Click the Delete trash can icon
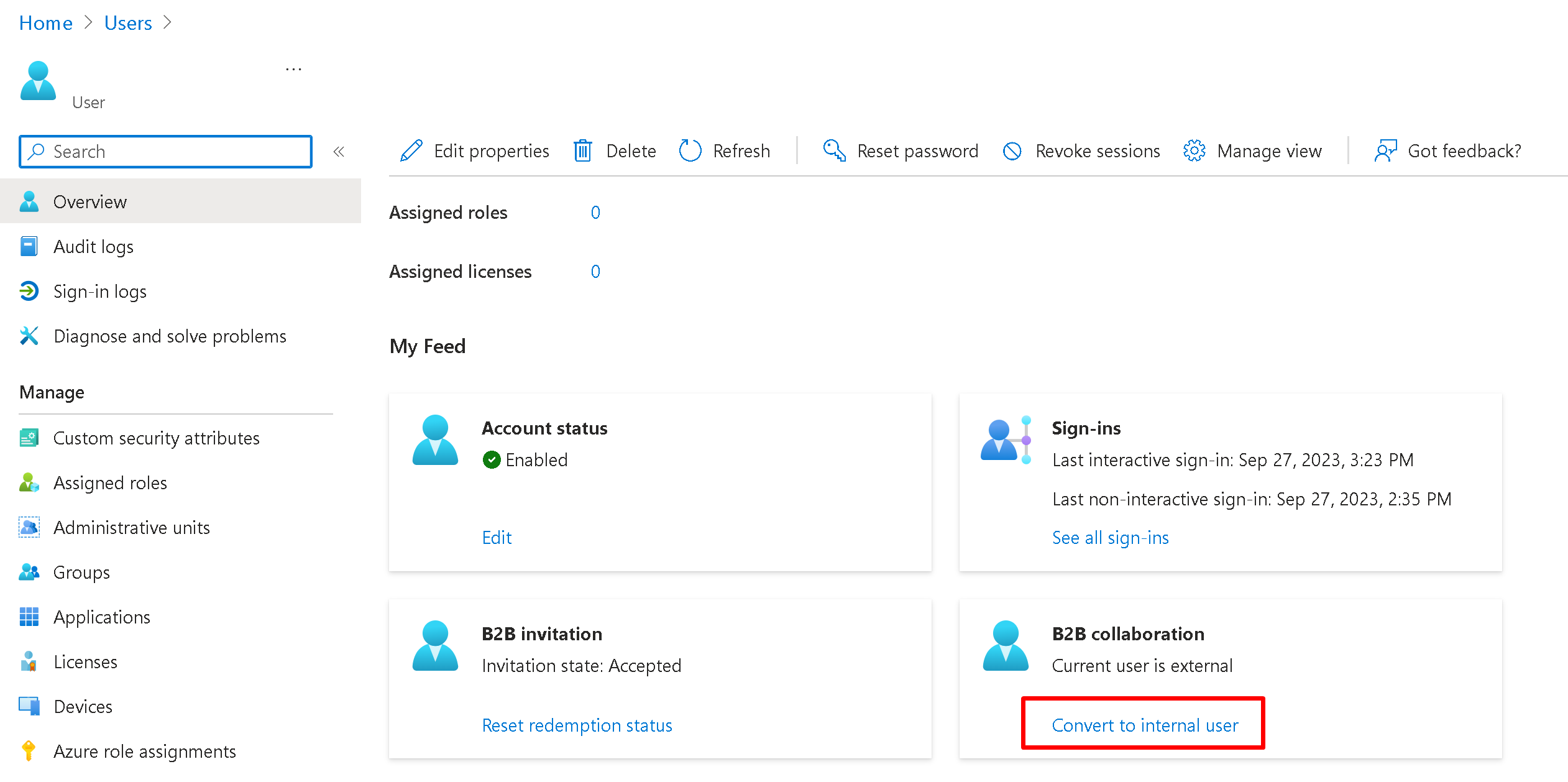Image resolution: width=1568 pixels, height=782 pixels. pyautogui.click(x=582, y=151)
